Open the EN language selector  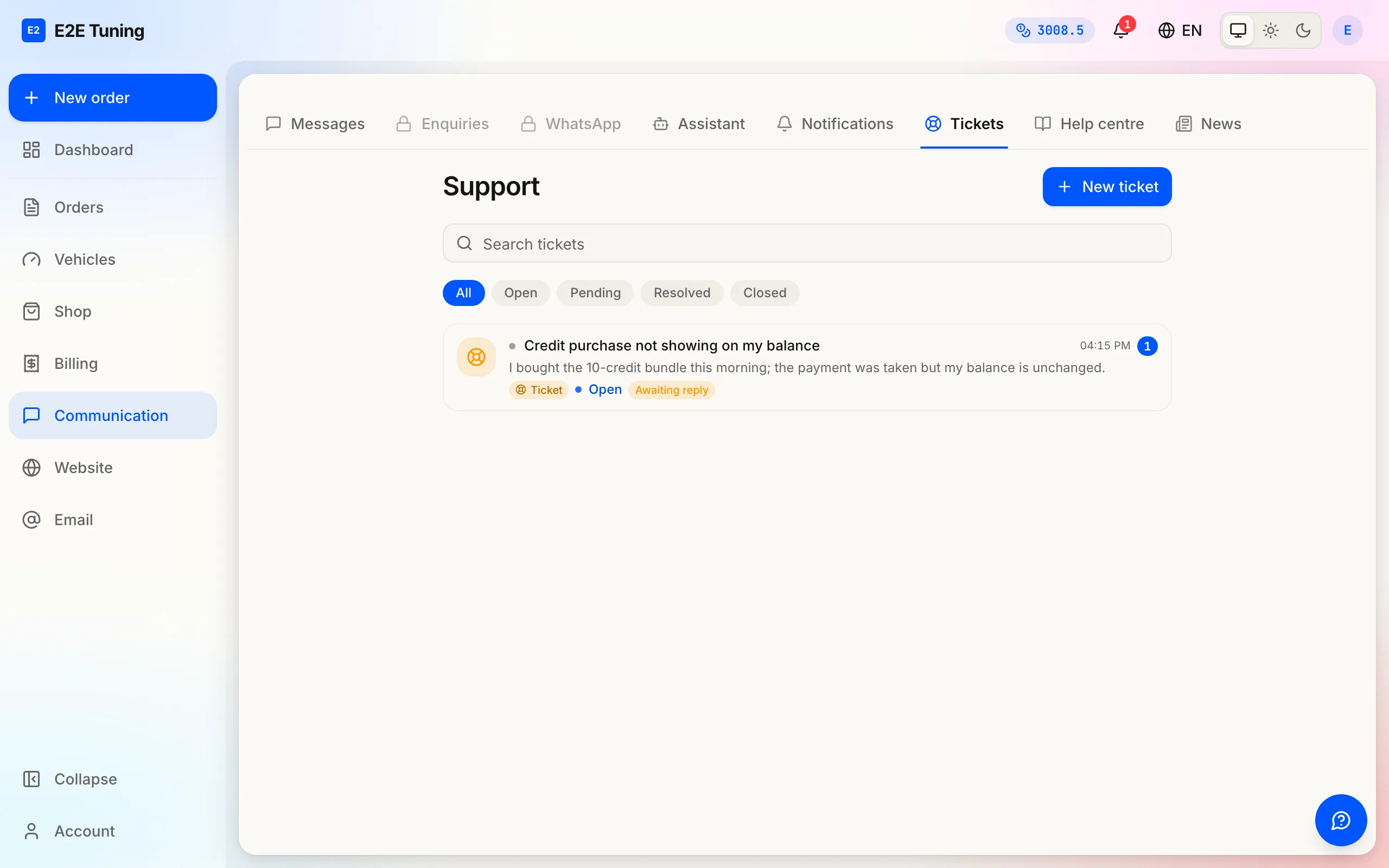[x=1180, y=30]
